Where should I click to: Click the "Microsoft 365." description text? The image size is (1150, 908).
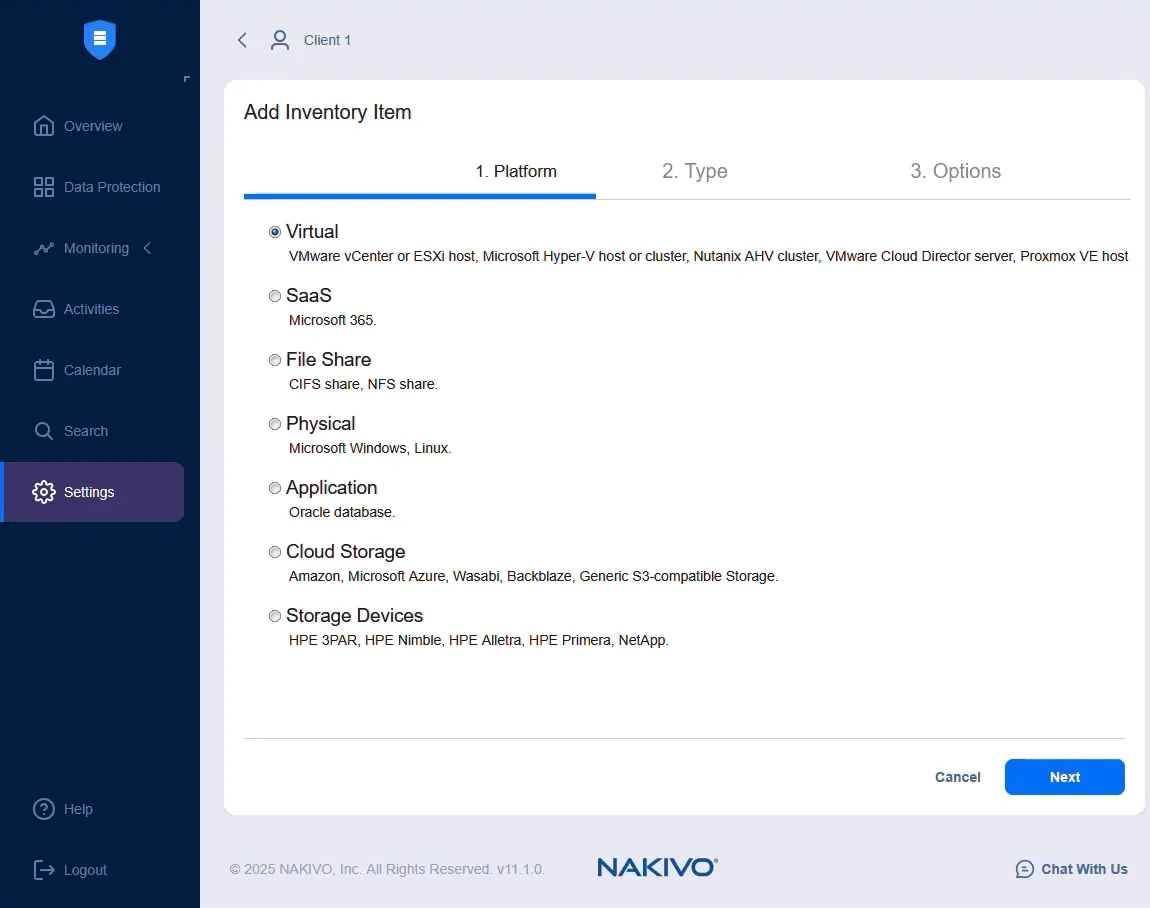pyautogui.click(x=332, y=321)
